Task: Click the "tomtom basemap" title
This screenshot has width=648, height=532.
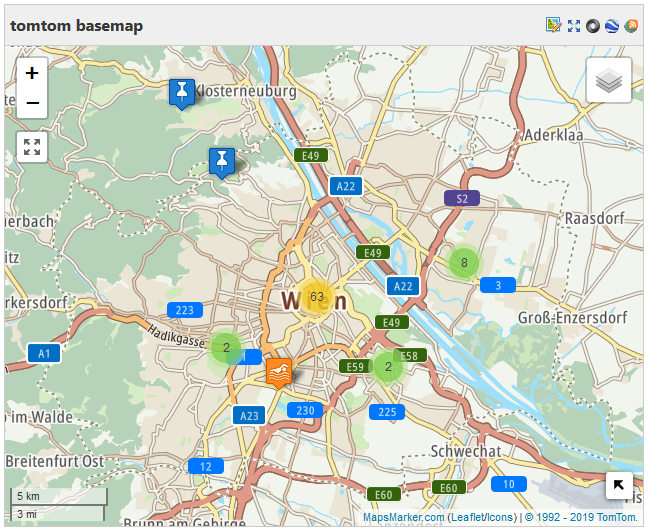Action: [x=76, y=26]
